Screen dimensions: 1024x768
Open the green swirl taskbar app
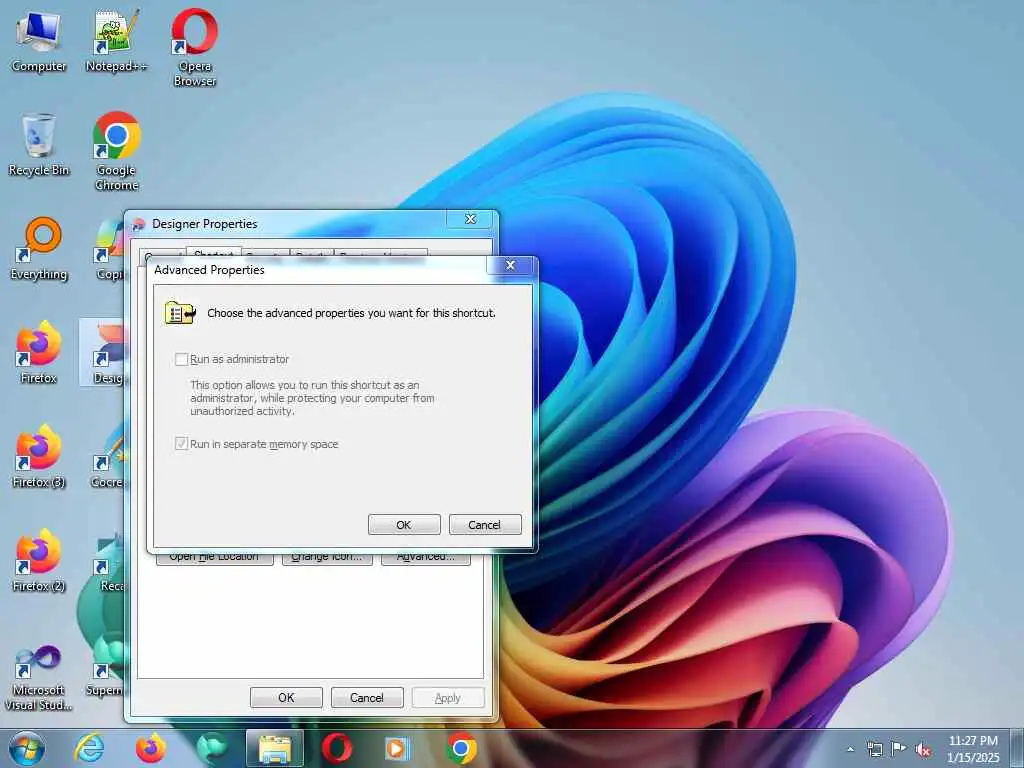(212, 748)
